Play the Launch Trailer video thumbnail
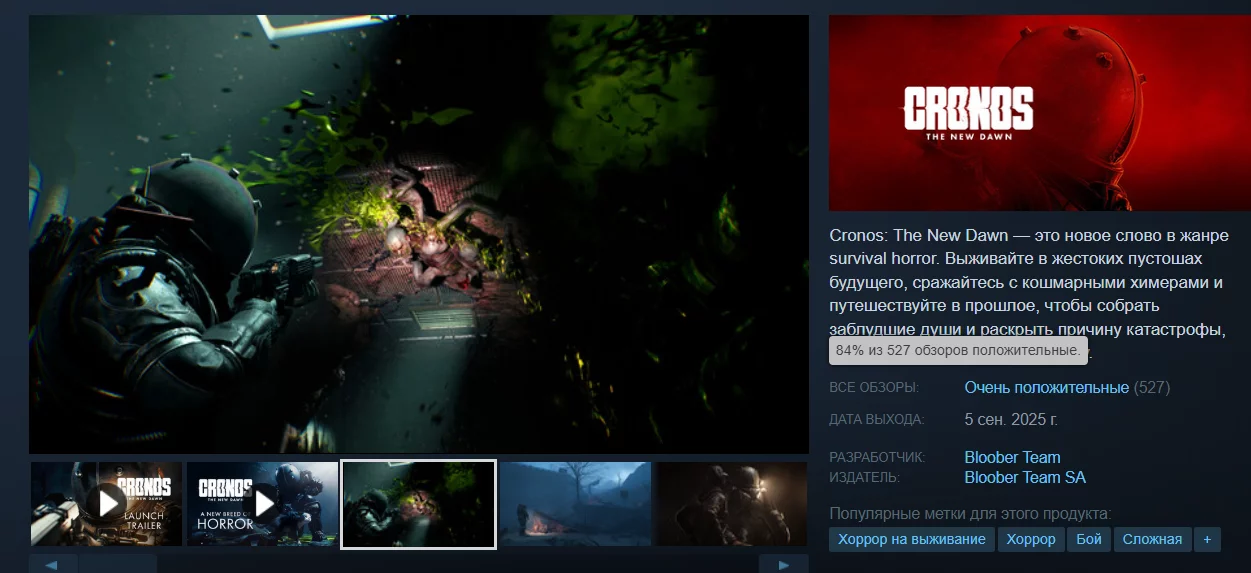 point(106,503)
